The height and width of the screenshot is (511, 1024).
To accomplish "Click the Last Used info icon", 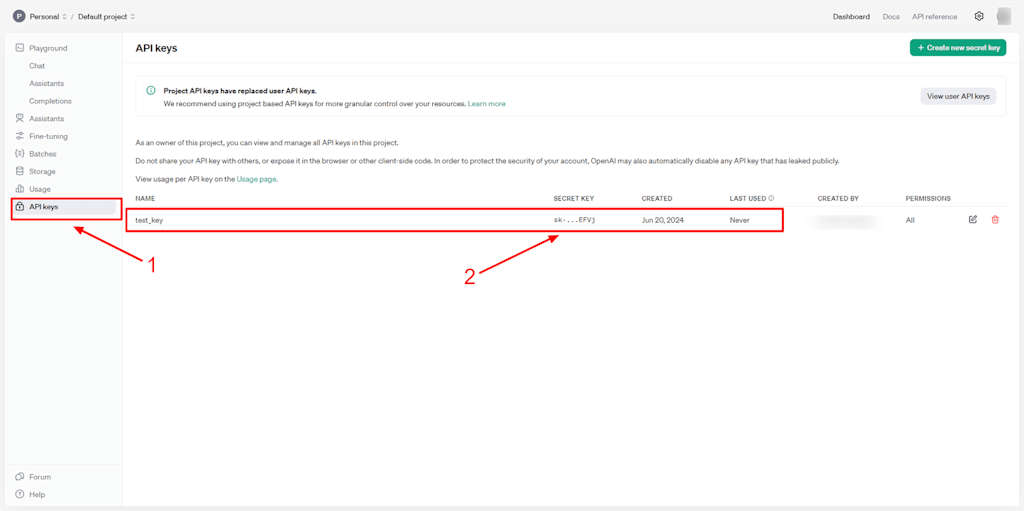I will tap(771, 198).
